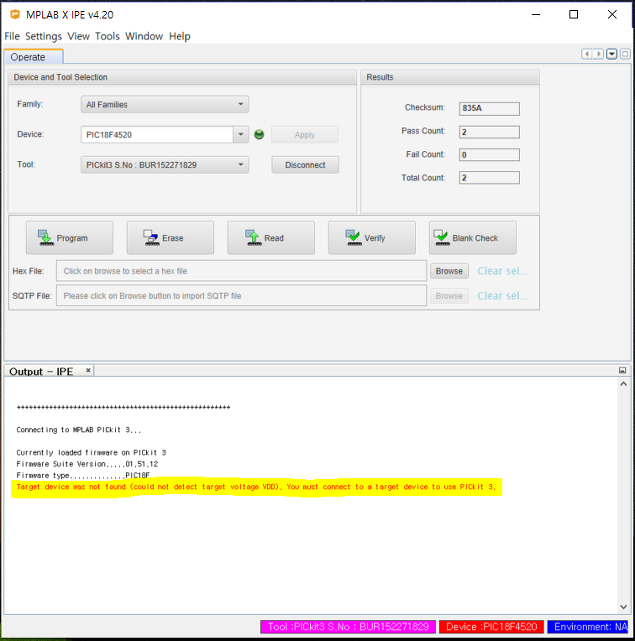The width and height of the screenshot is (635, 641).
Task: Click the Firmware type PIC18F line
Action: click(83, 475)
